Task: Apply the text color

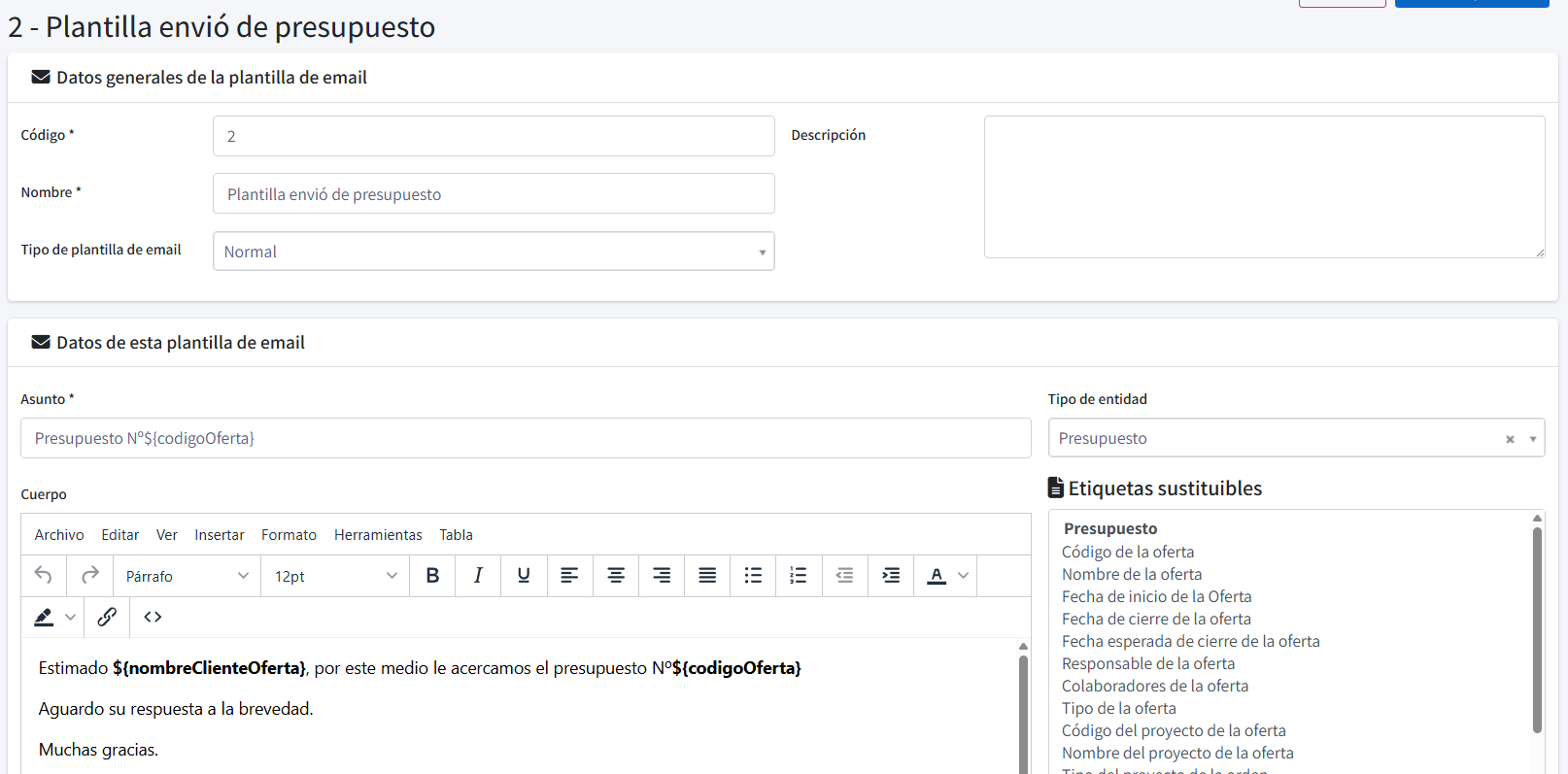Action: pos(936,576)
